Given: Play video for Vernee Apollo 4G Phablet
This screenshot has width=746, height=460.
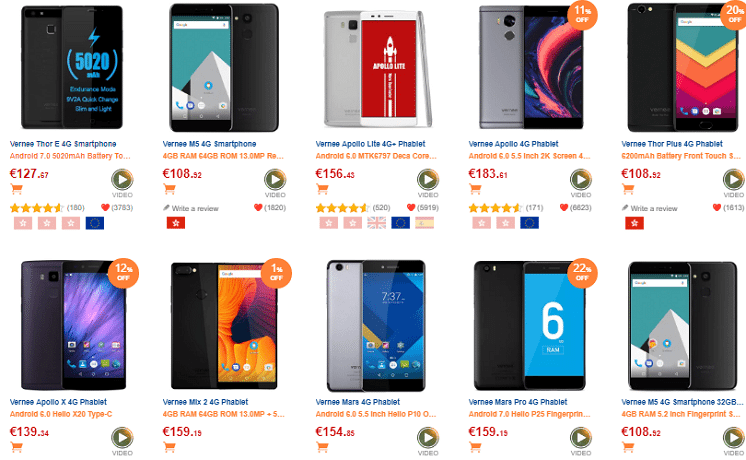Looking at the screenshot, I should (581, 180).
